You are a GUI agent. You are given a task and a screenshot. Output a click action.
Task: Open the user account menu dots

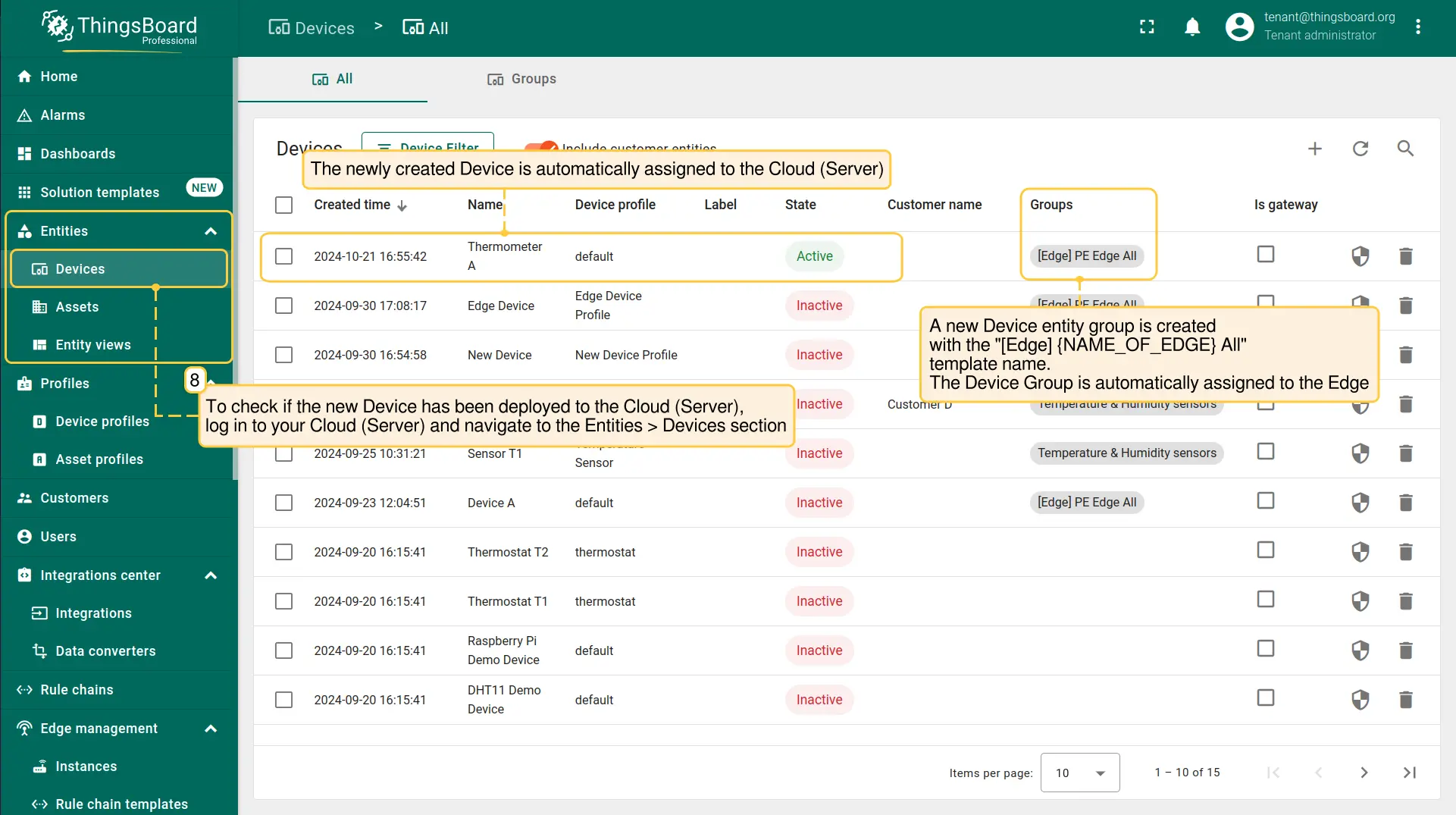coord(1418,27)
